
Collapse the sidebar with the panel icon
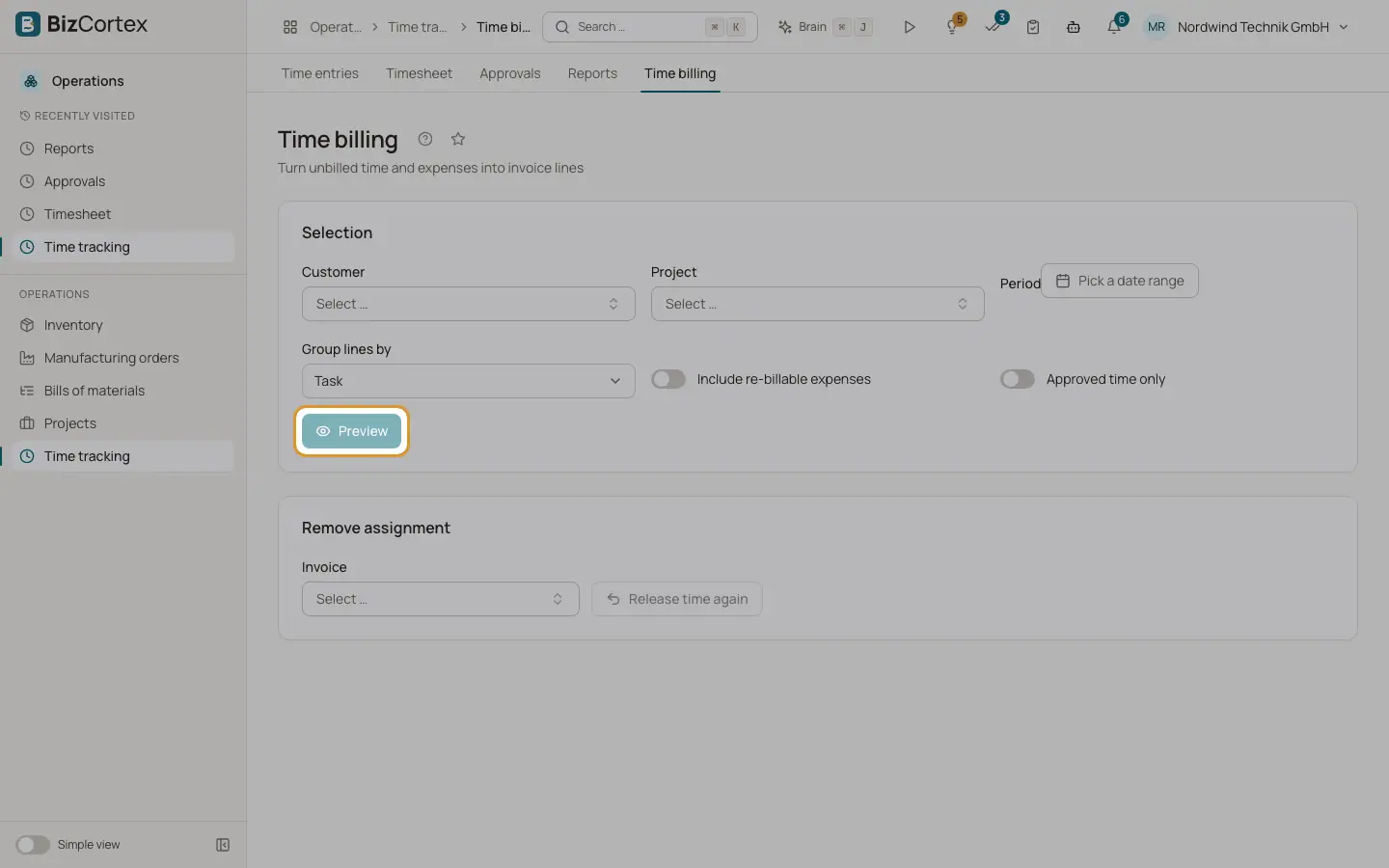pyautogui.click(x=223, y=845)
